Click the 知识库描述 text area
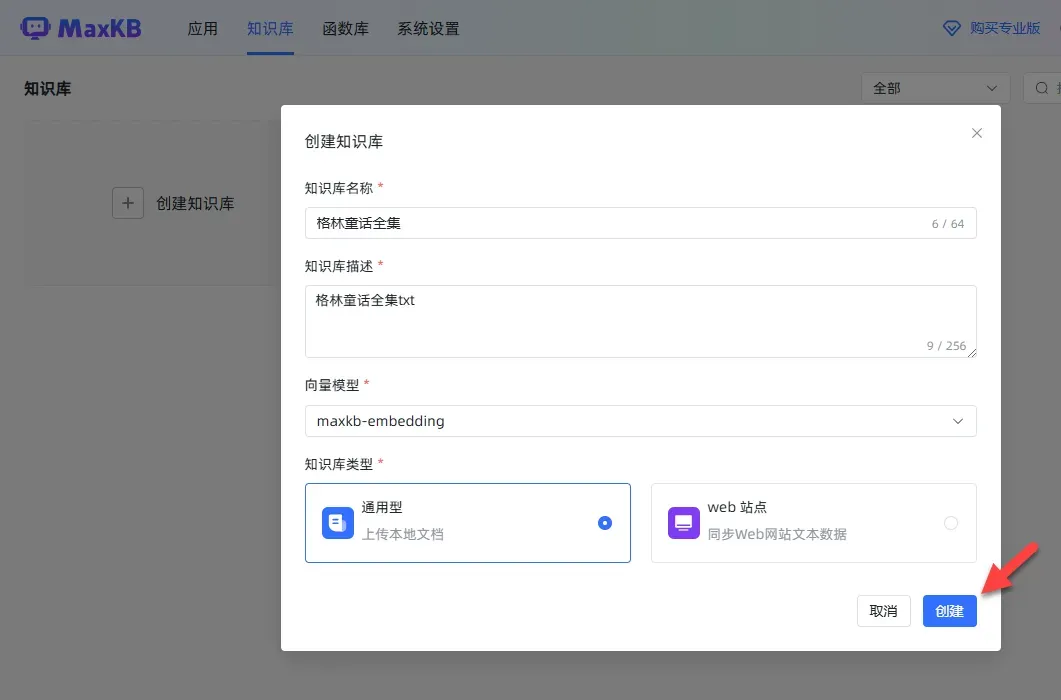Screen dimensions: 1061x700 640,322
